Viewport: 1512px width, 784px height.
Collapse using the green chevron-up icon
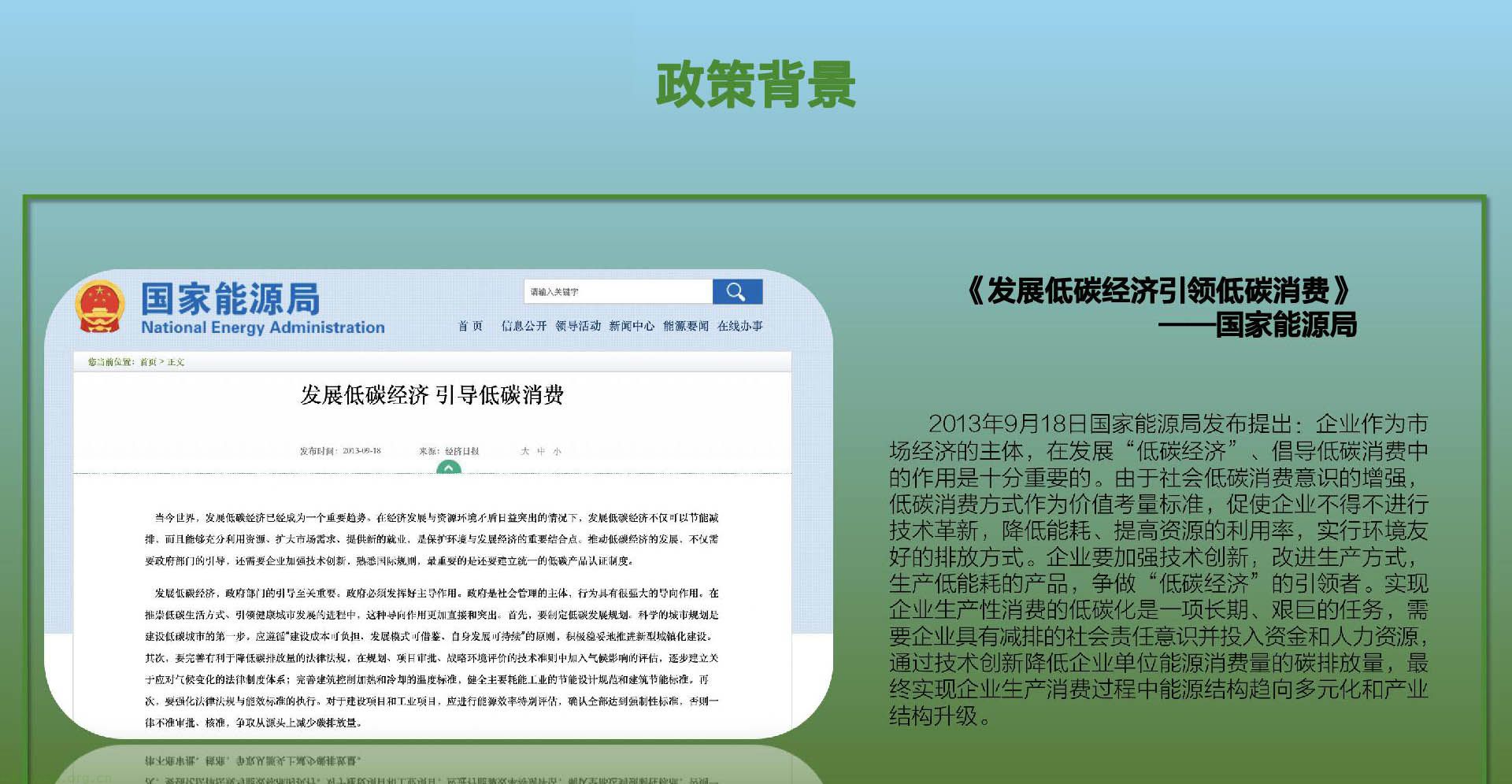(448, 468)
